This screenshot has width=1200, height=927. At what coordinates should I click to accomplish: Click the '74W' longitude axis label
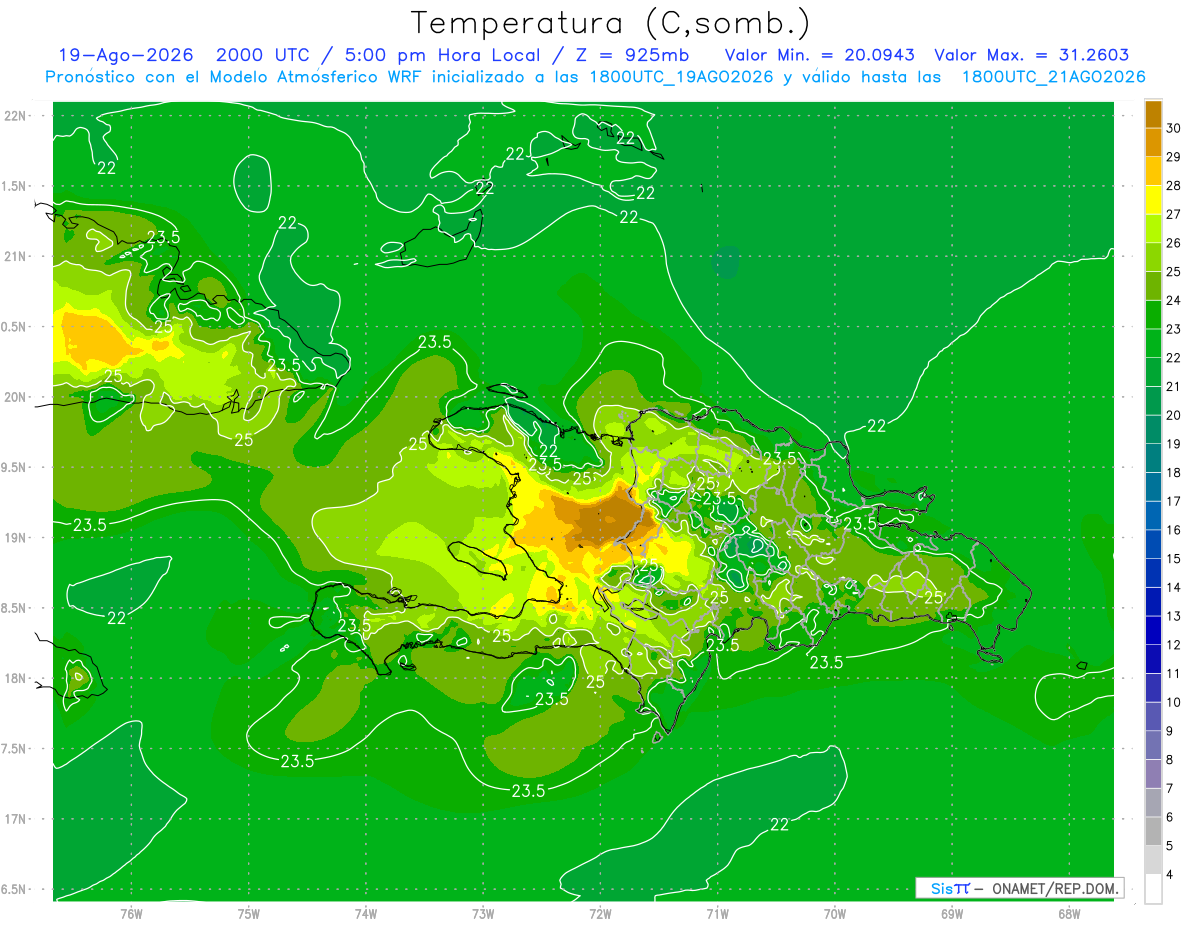365,913
